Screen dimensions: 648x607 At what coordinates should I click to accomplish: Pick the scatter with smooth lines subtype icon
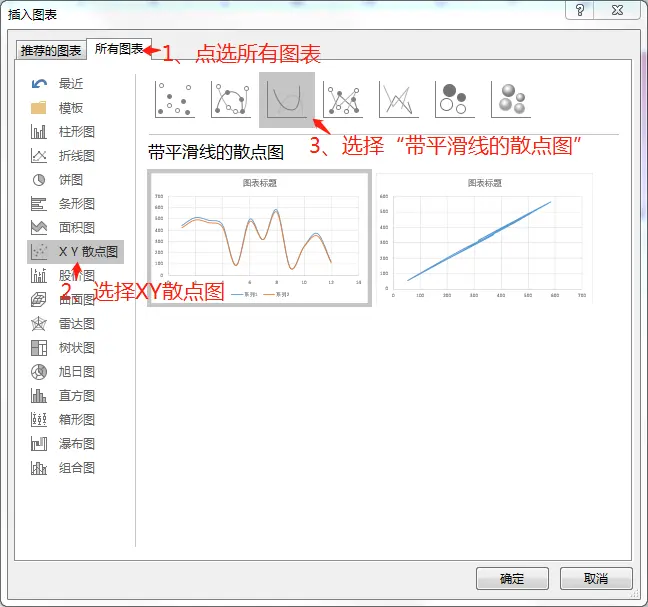point(287,100)
